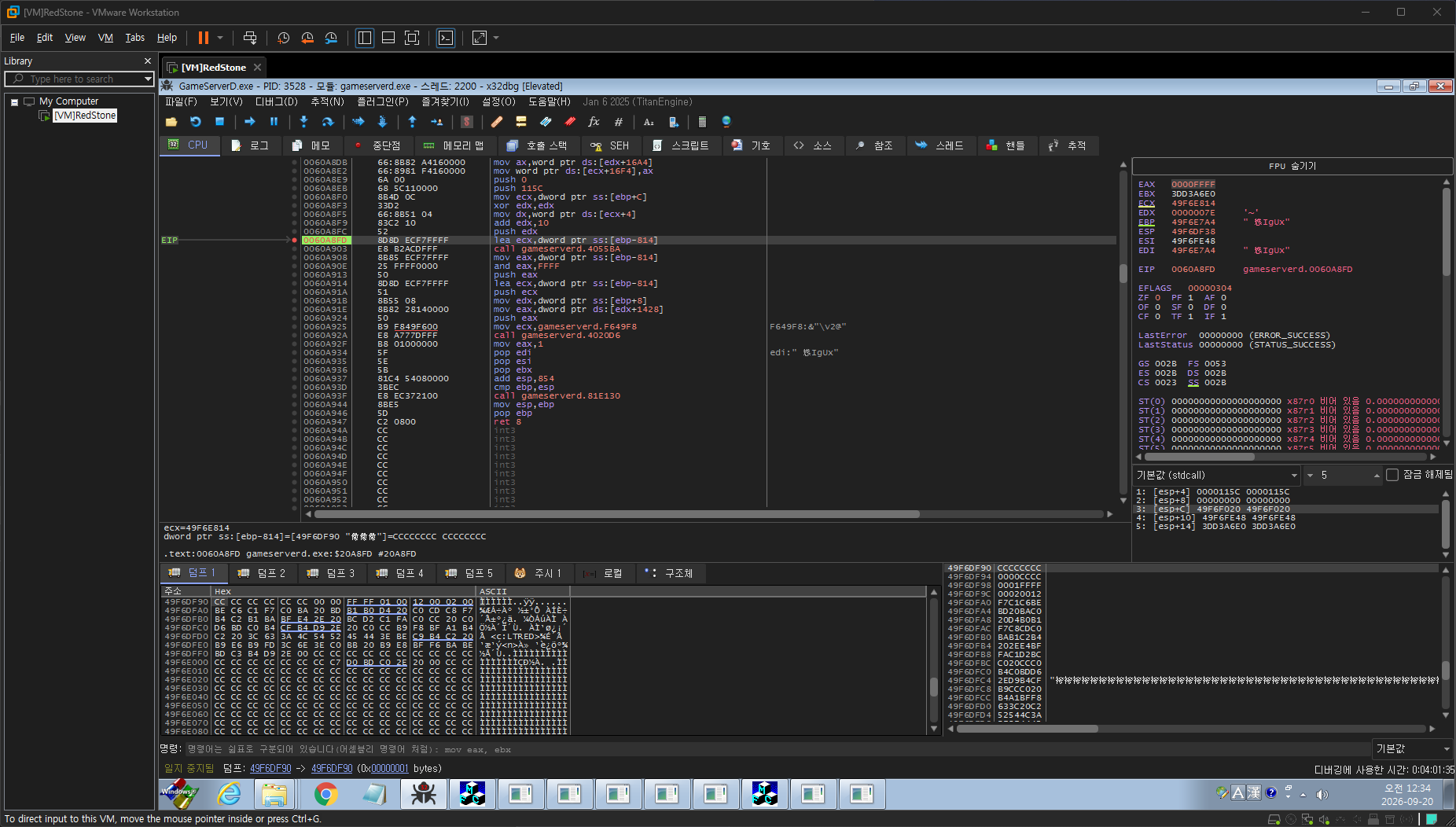This screenshot has width=1456, height=827.
Task: Open the calculator icon in x32dbg toolbar
Action: click(x=702, y=122)
